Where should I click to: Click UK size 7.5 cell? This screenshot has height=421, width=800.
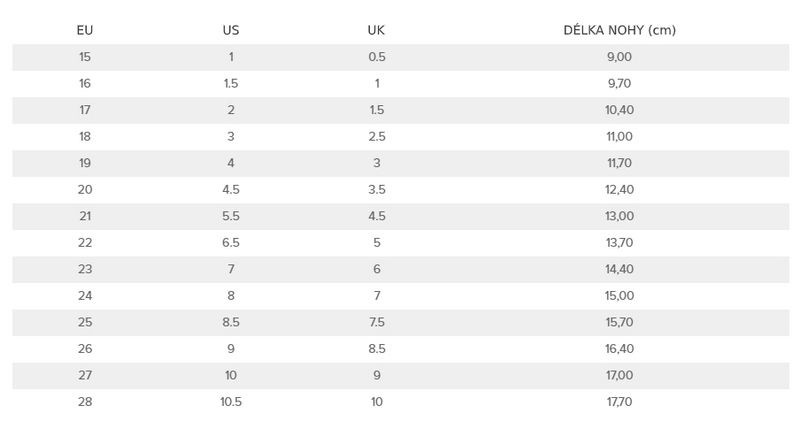pos(377,322)
